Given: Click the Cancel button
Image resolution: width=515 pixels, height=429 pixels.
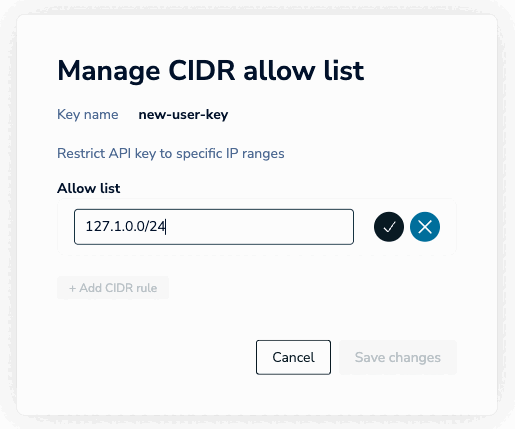Looking at the screenshot, I should pyautogui.click(x=293, y=357).
